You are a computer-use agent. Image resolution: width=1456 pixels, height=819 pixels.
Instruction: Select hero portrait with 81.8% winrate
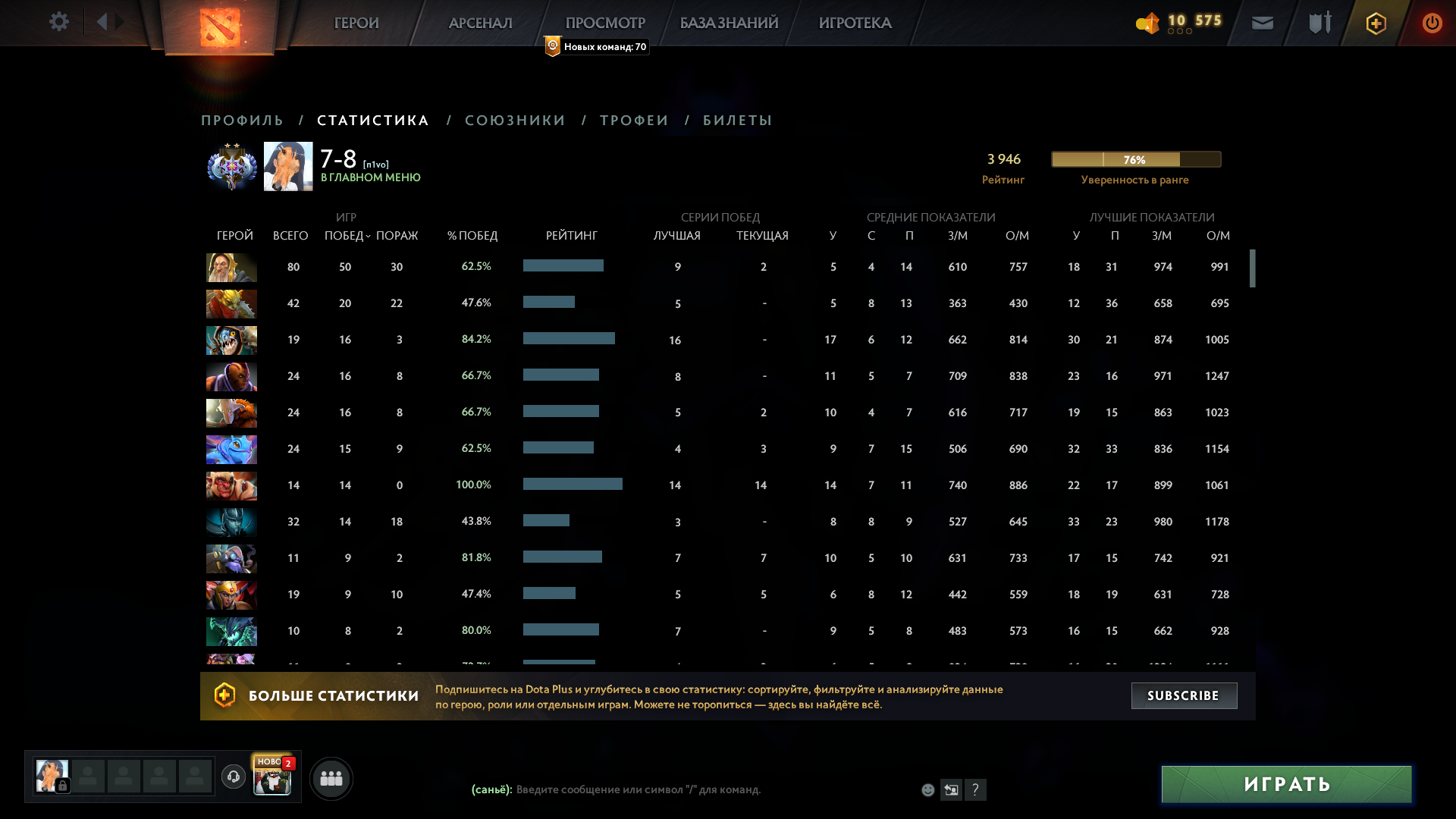(231, 558)
